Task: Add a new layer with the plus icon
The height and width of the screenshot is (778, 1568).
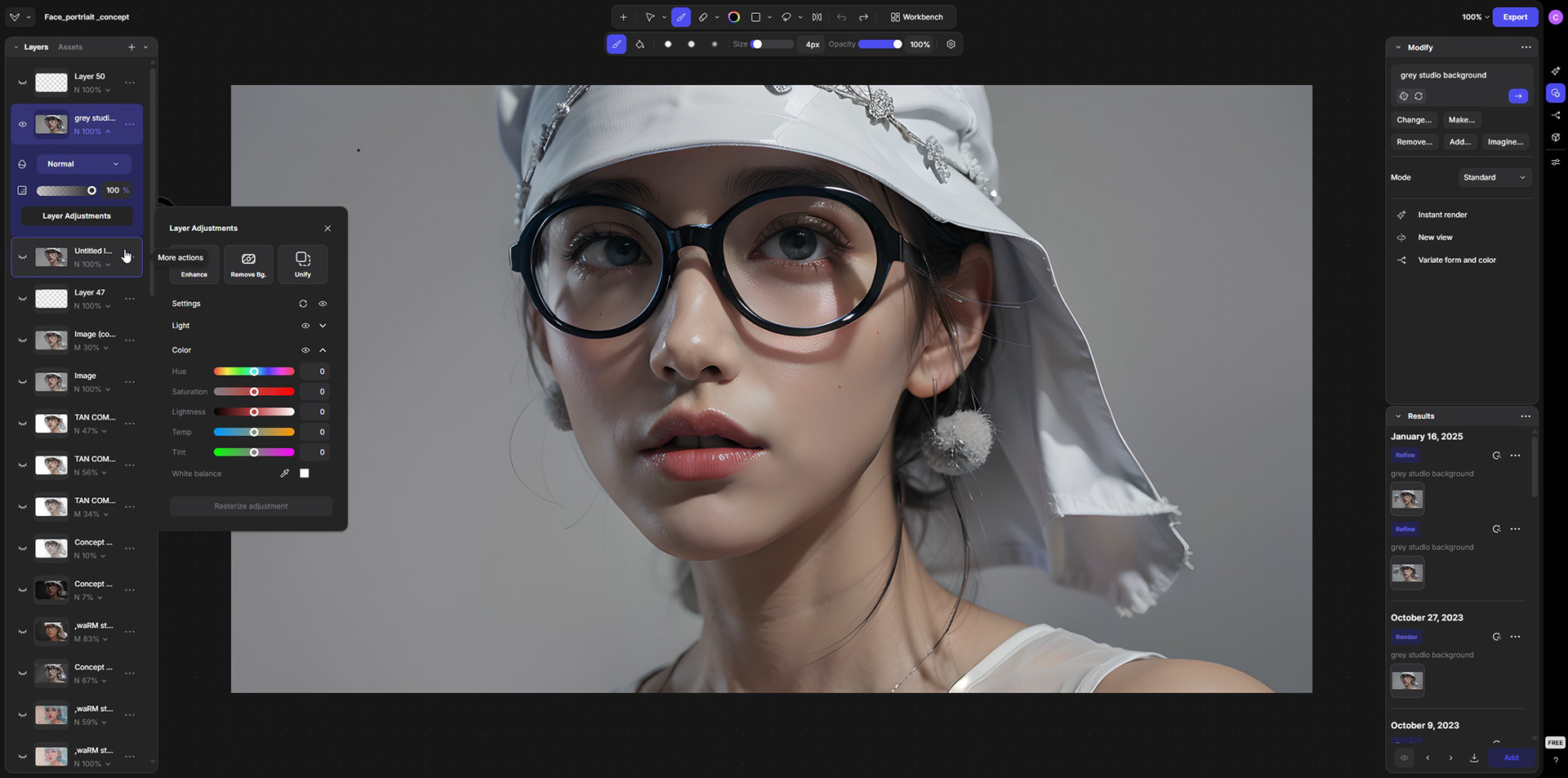Action: click(131, 47)
